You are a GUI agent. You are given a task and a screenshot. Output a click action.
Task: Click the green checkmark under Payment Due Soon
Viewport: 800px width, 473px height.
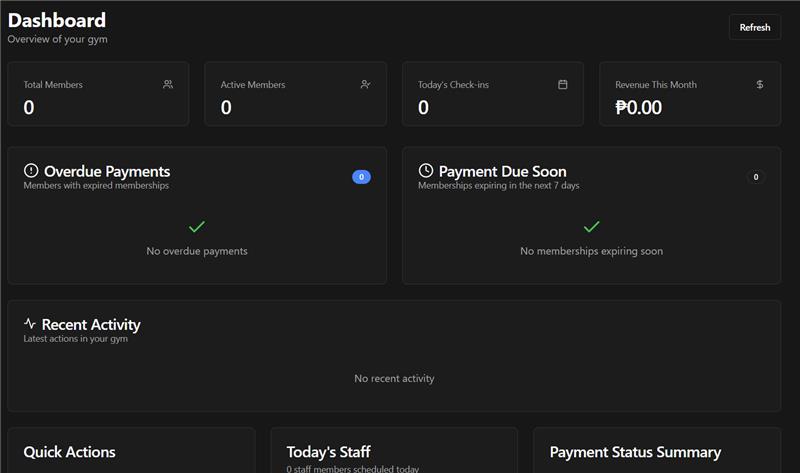(591, 227)
